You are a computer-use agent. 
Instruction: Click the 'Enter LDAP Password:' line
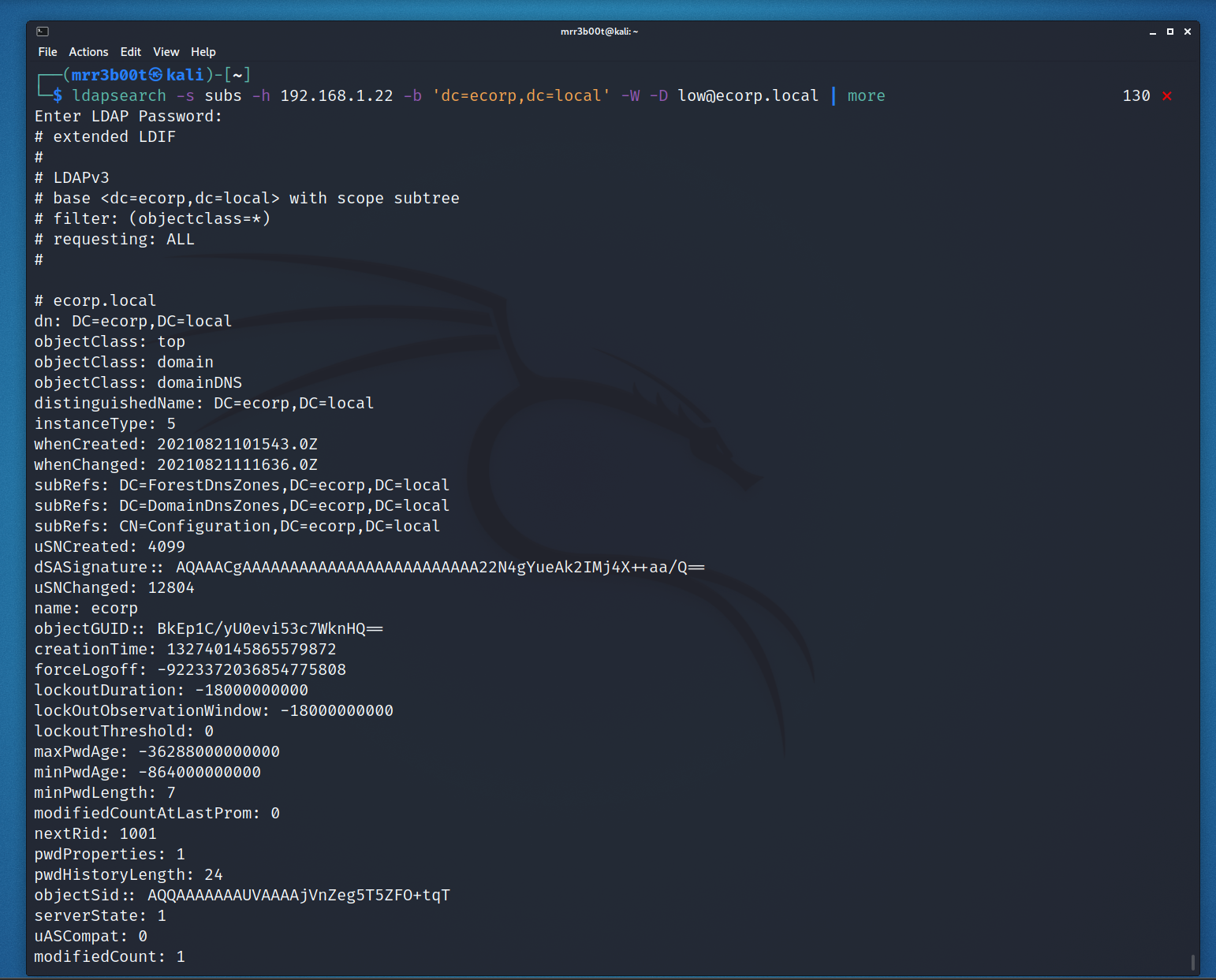point(129,116)
